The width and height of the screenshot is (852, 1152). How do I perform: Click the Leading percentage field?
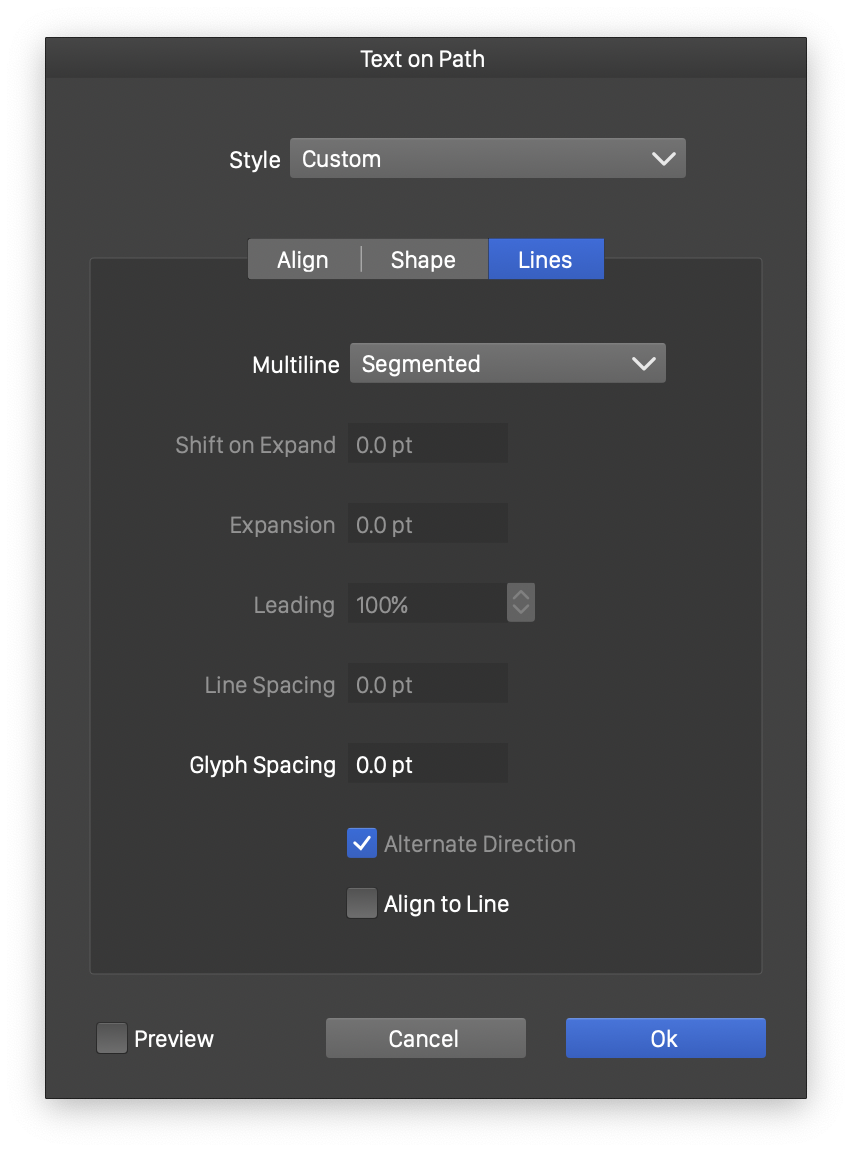tap(426, 605)
